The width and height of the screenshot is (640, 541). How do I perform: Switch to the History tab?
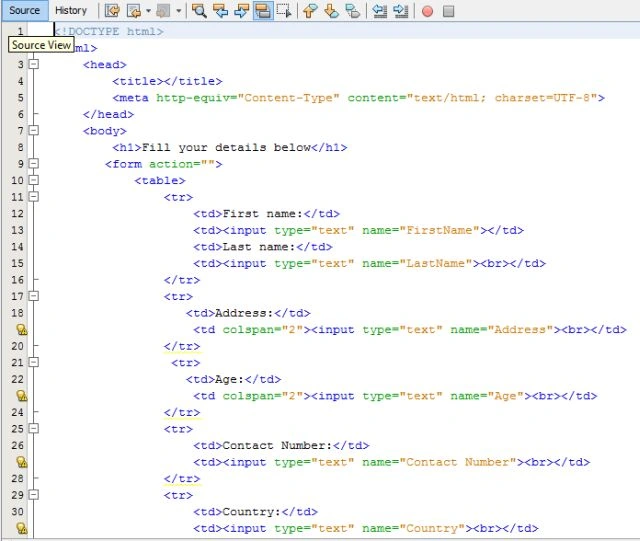(x=71, y=11)
